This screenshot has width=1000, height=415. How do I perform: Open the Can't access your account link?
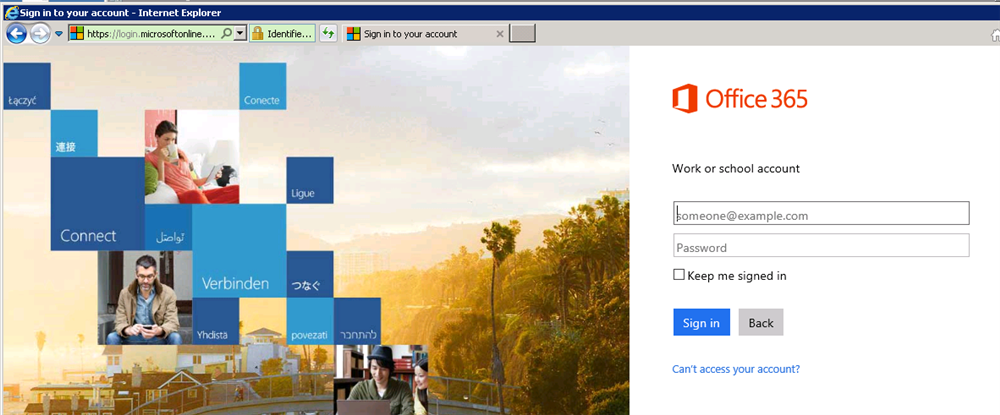pyautogui.click(x=736, y=369)
